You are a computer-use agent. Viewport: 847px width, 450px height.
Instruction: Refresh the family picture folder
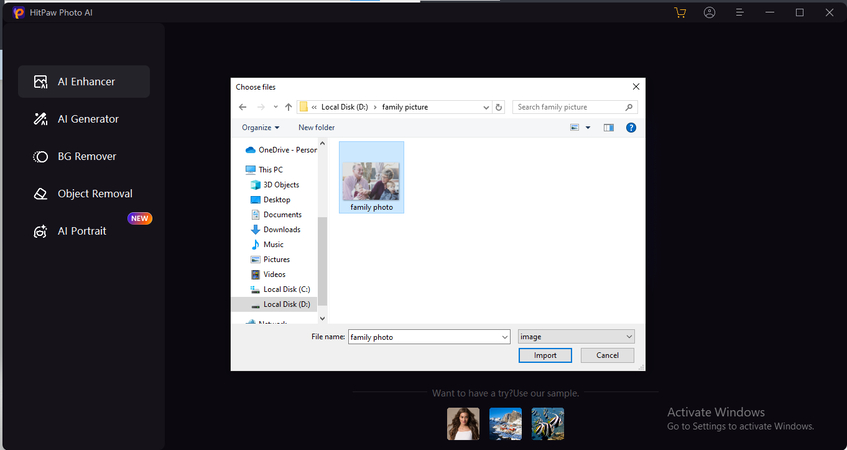(499, 107)
